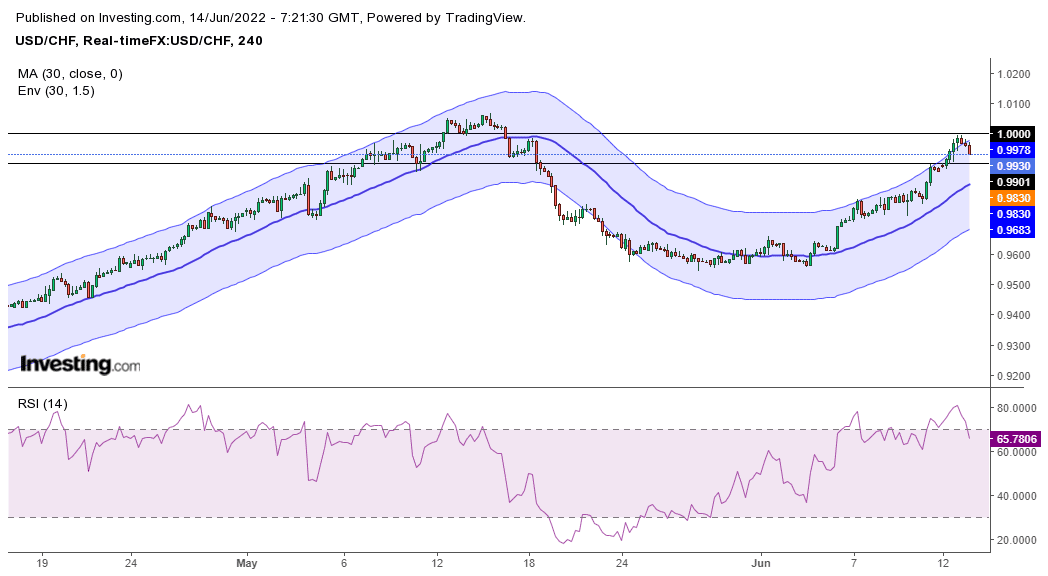Click the Jun label on time axis
This screenshot has width=1048, height=576.
point(761,563)
